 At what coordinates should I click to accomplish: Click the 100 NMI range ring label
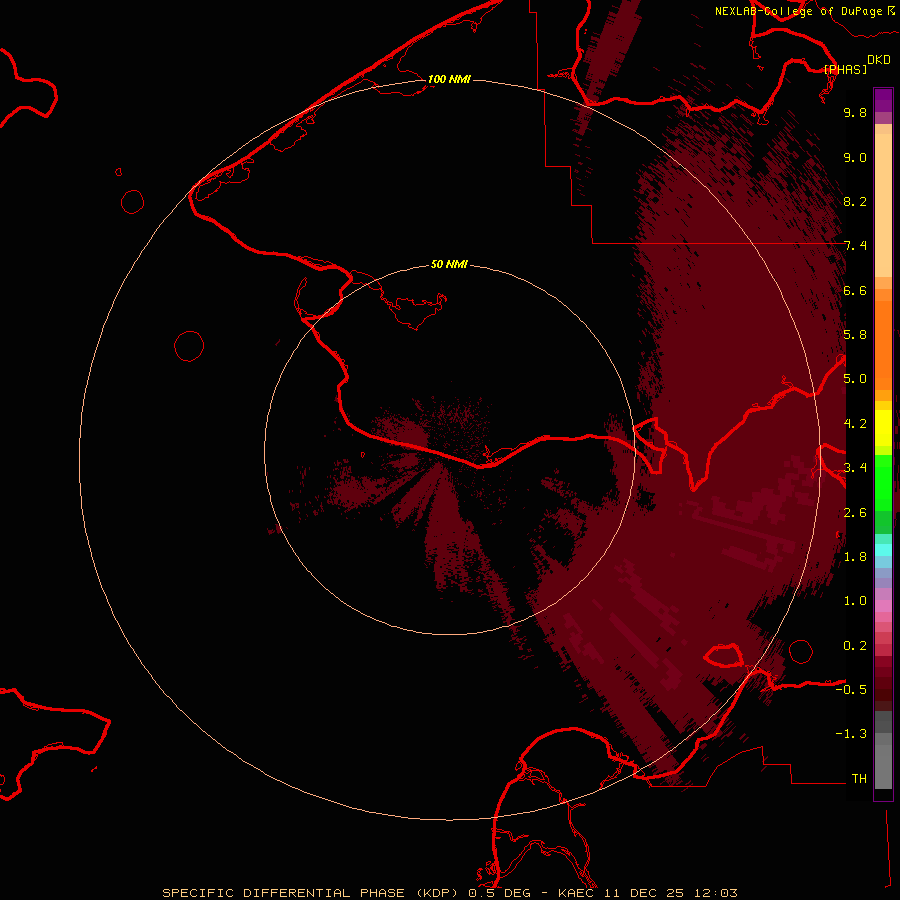click(449, 79)
